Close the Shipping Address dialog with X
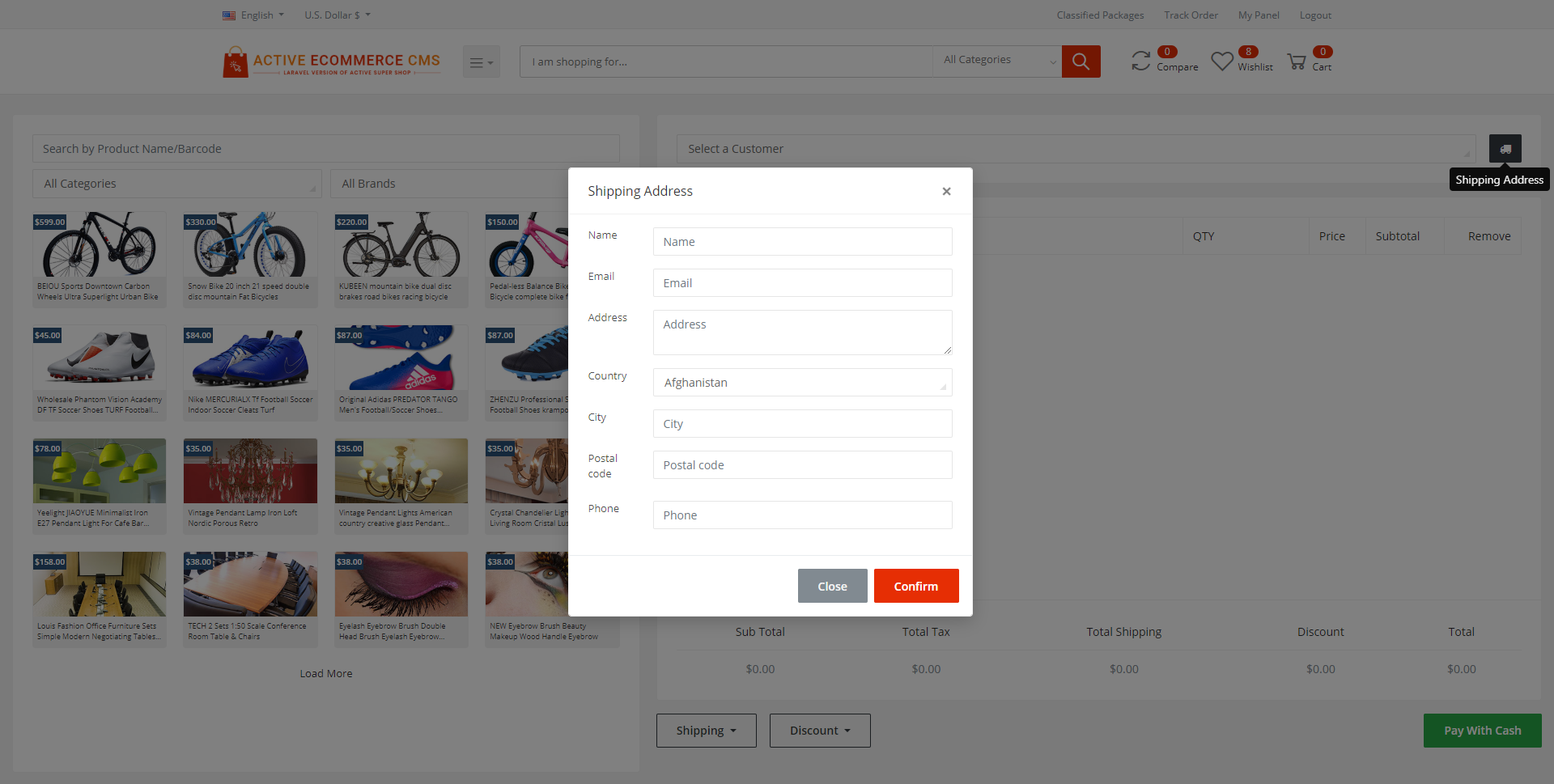 tap(946, 192)
